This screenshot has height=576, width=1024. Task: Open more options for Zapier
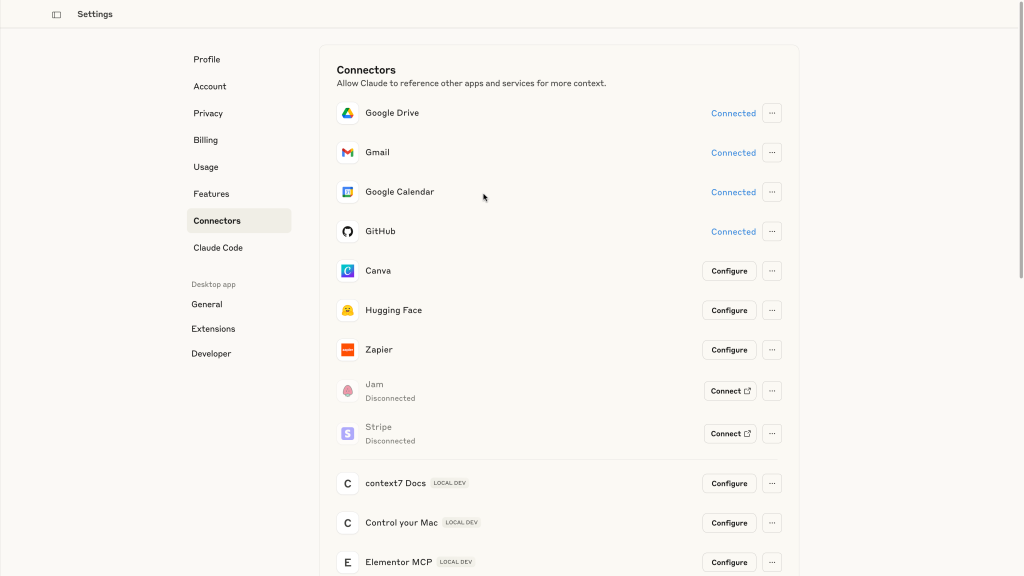pyautogui.click(x=772, y=350)
